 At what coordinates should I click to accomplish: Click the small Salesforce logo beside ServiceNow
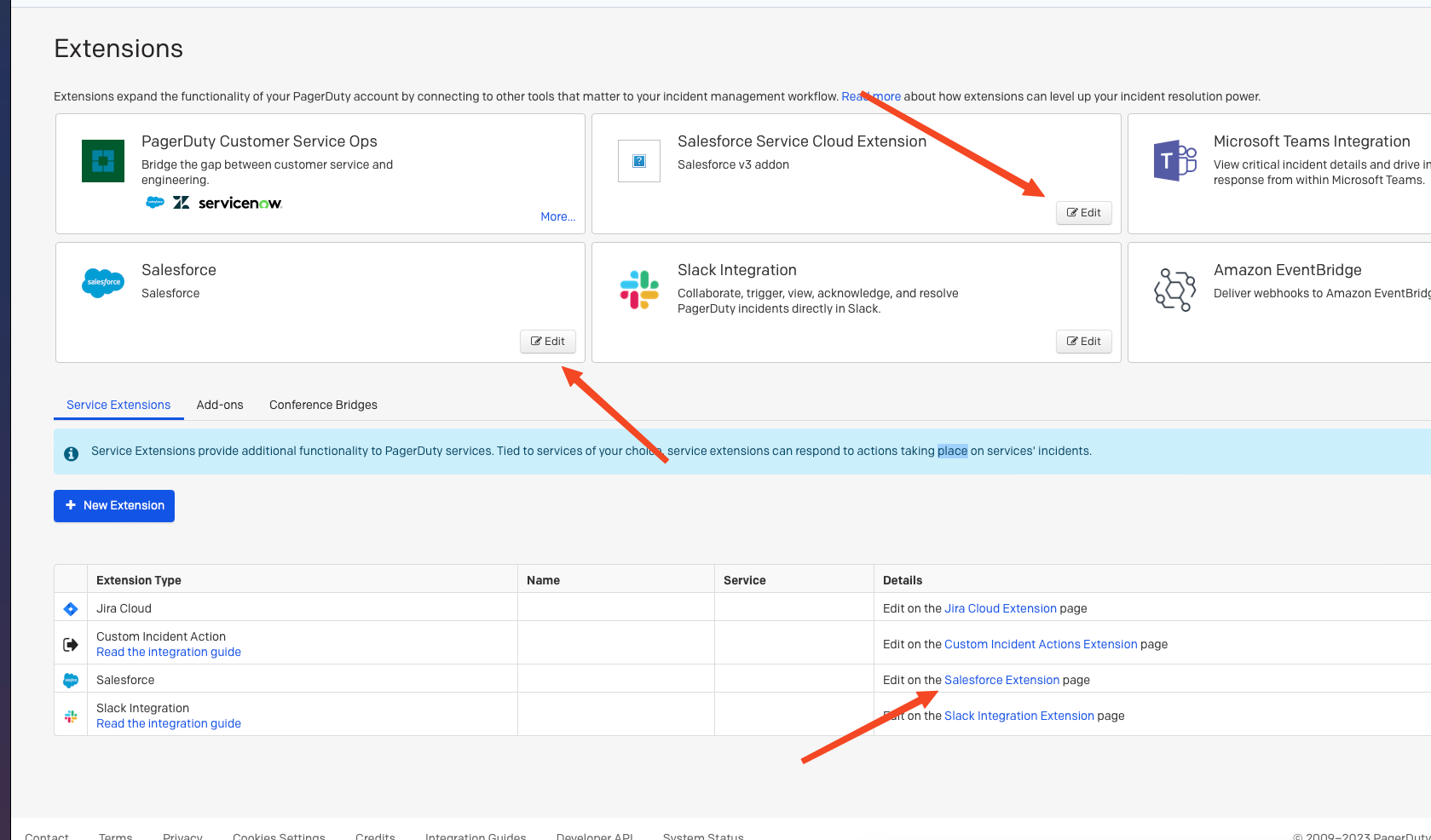155,203
